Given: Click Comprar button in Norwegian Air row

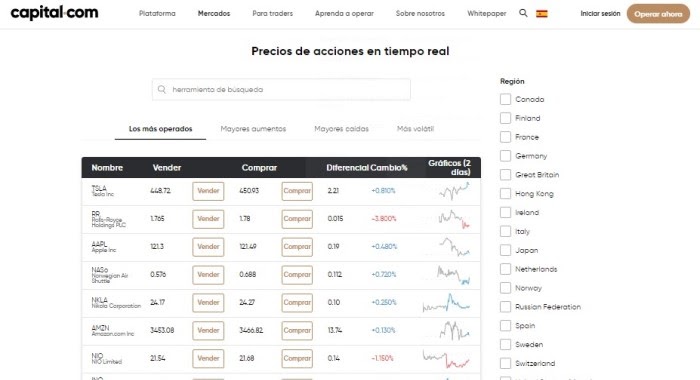Looking at the screenshot, I should [x=297, y=275].
